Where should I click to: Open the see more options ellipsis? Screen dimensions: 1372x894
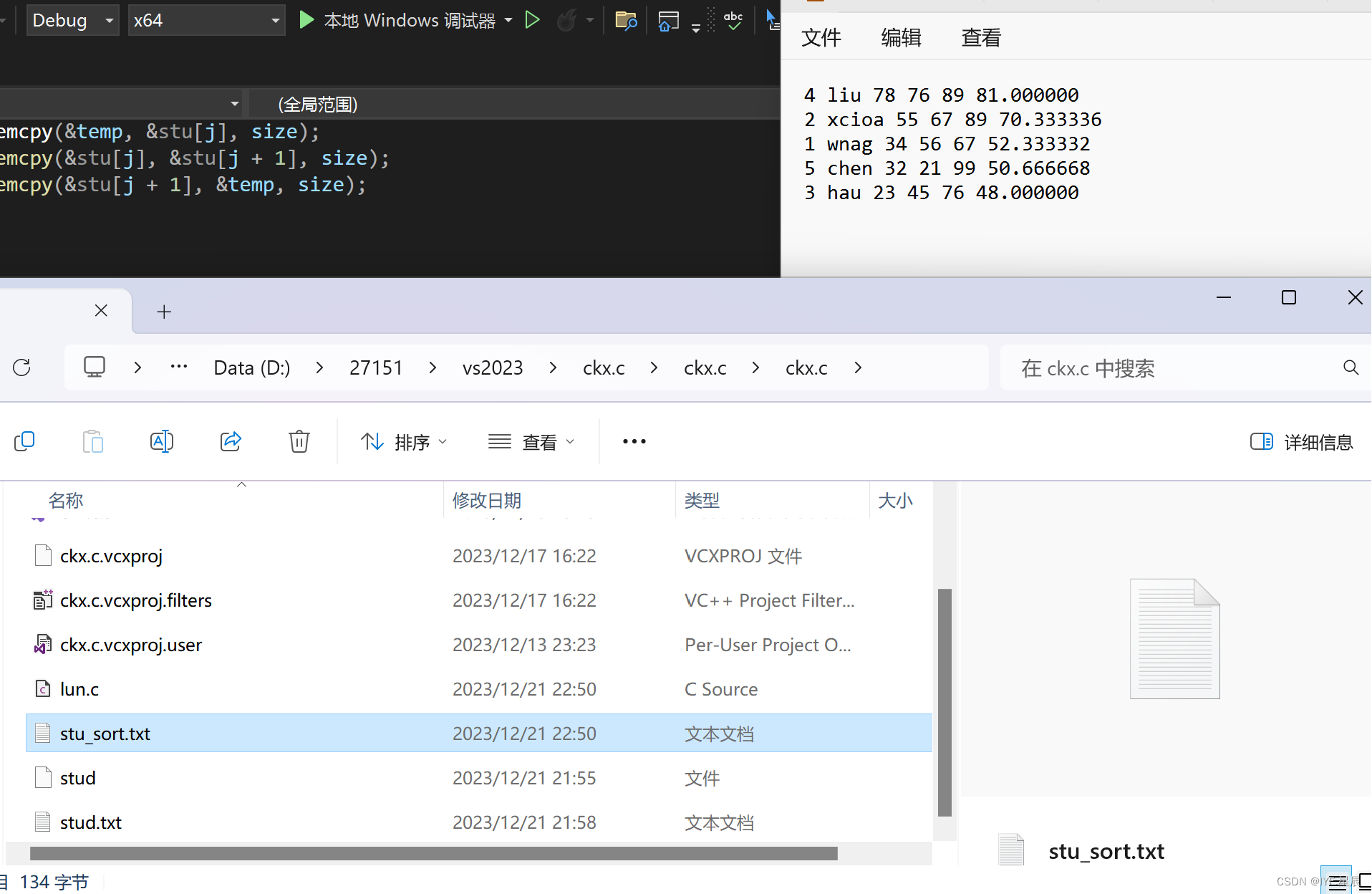(x=634, y=441)
